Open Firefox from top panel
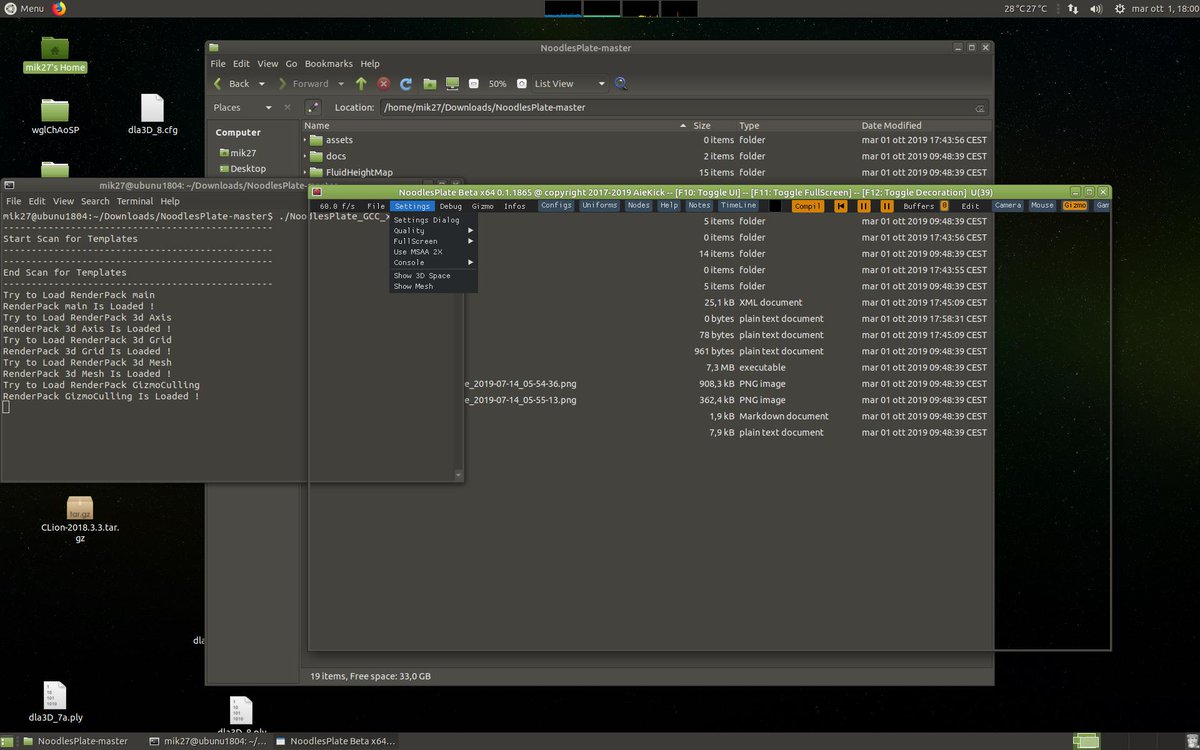Viewport: 1200px width, 750px height. point(59,8)
